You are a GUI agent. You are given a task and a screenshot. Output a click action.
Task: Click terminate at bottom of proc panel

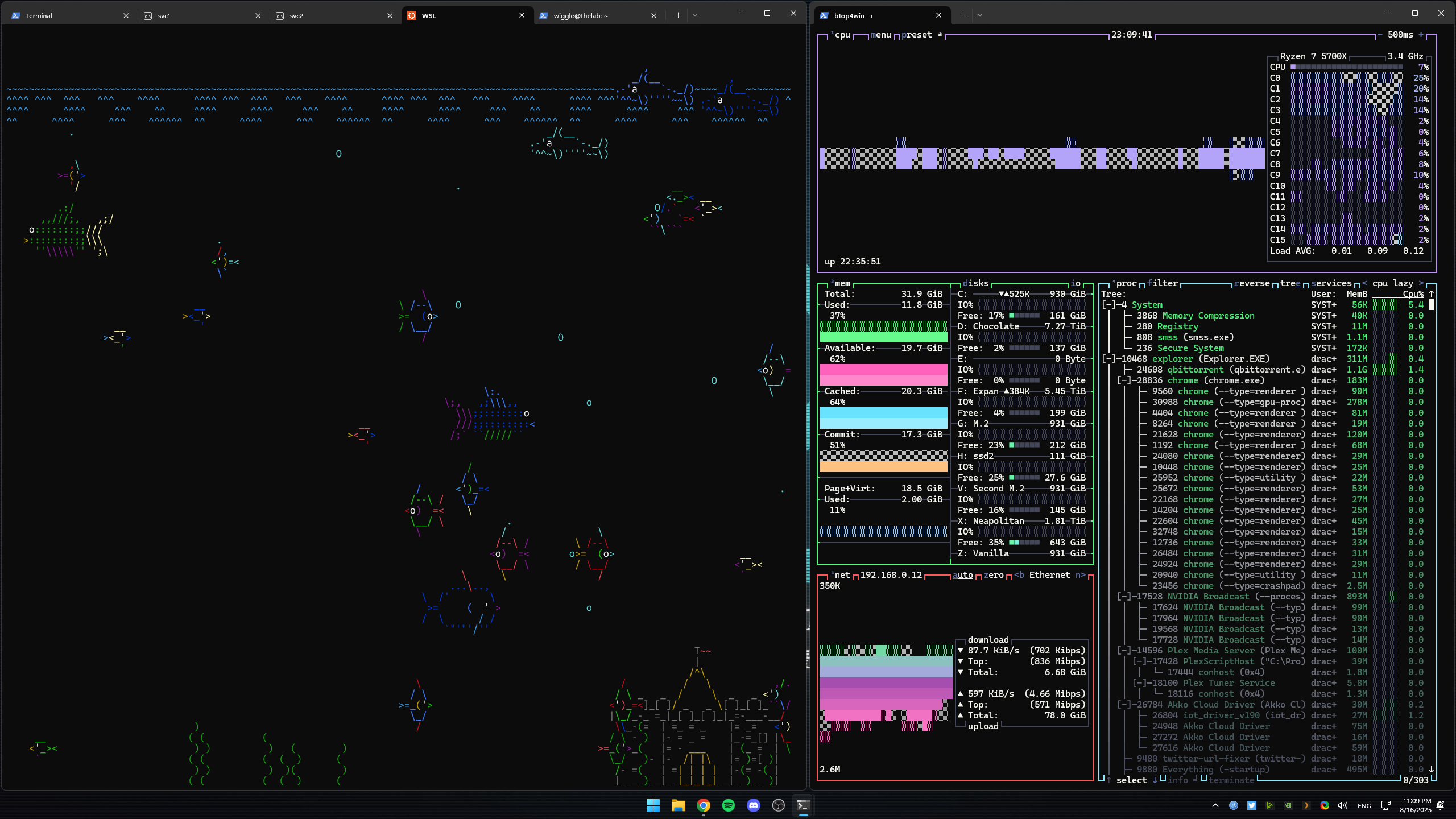coord(1231,780)
